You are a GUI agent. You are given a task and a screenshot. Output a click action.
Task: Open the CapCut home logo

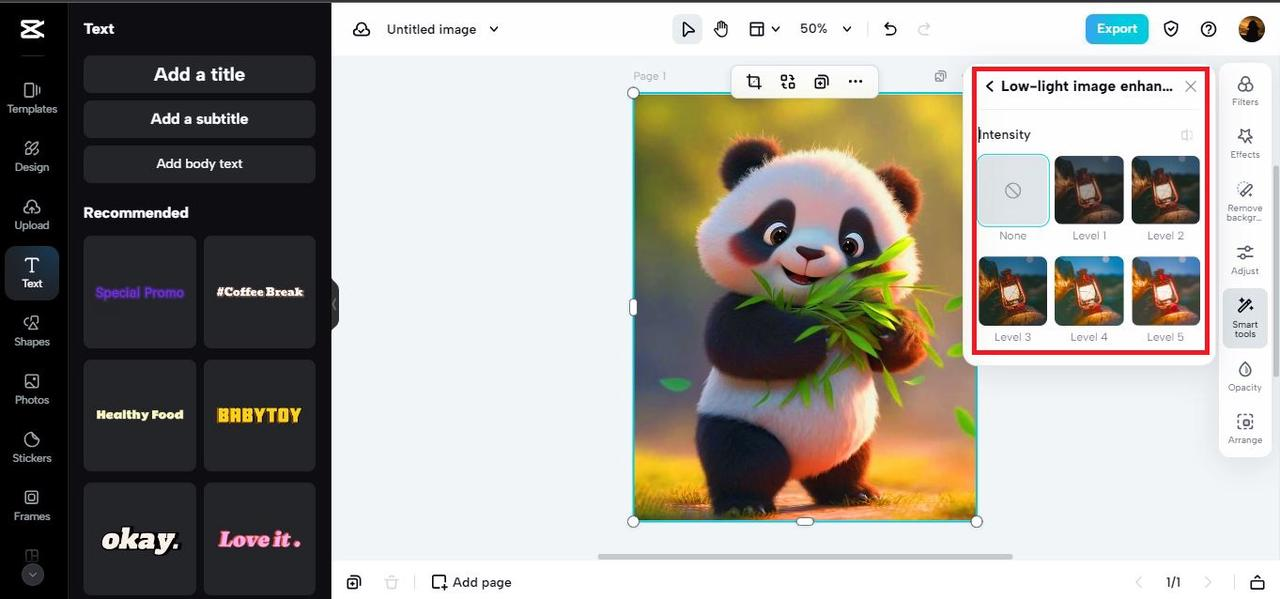point(32,29)
